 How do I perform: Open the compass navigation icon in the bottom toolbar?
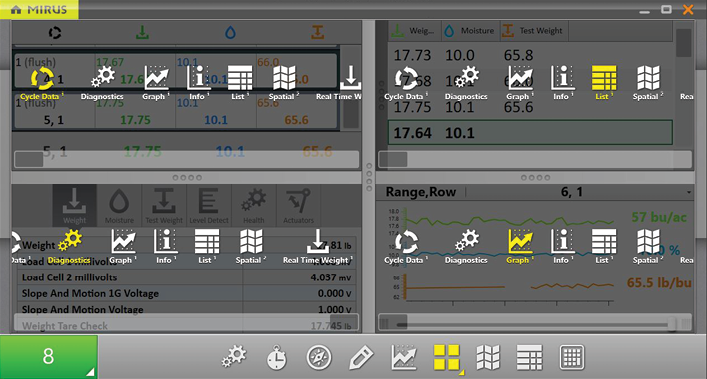click(x=319, y=357)
